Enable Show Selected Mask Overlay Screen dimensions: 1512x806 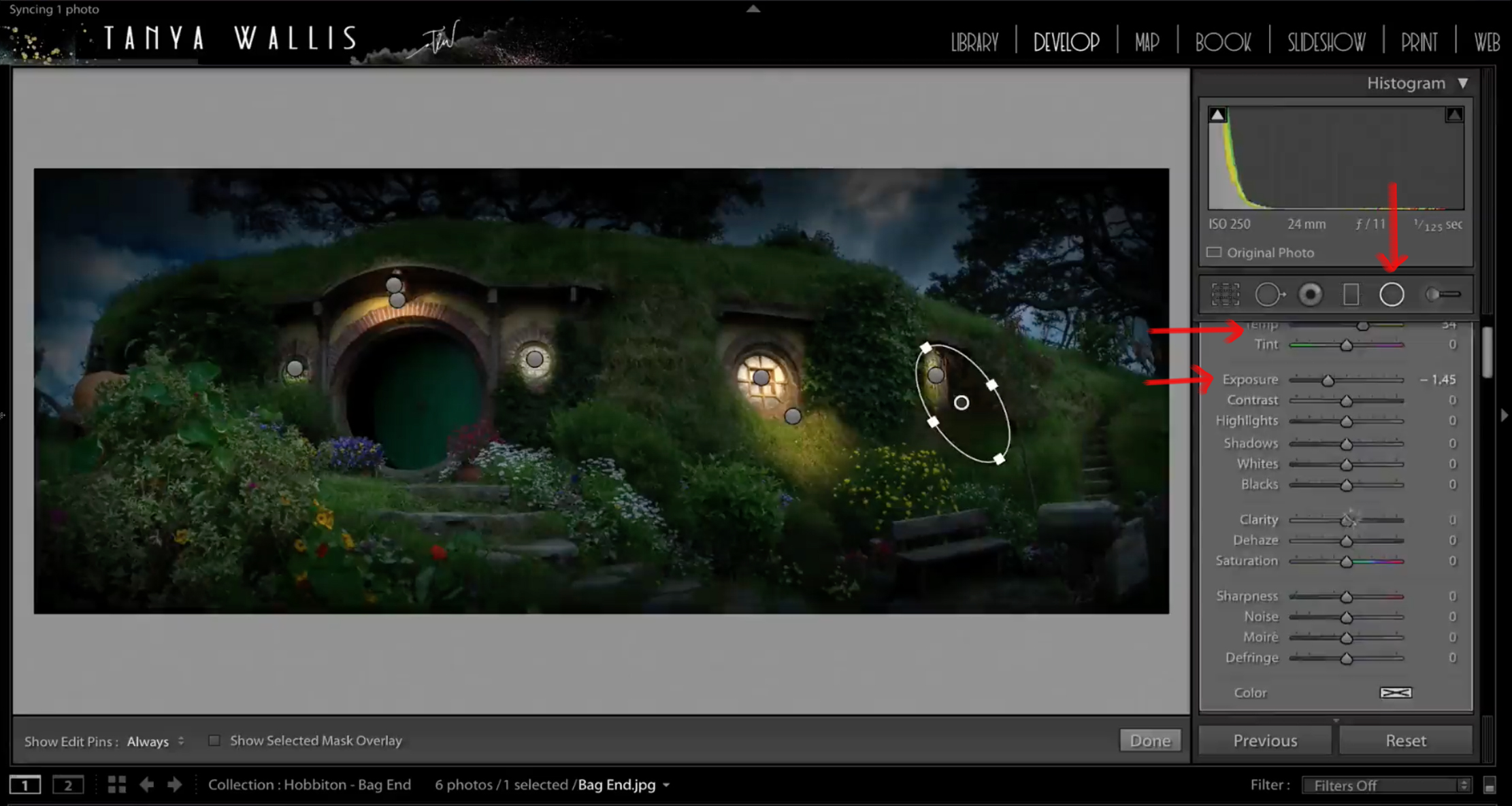214,741
